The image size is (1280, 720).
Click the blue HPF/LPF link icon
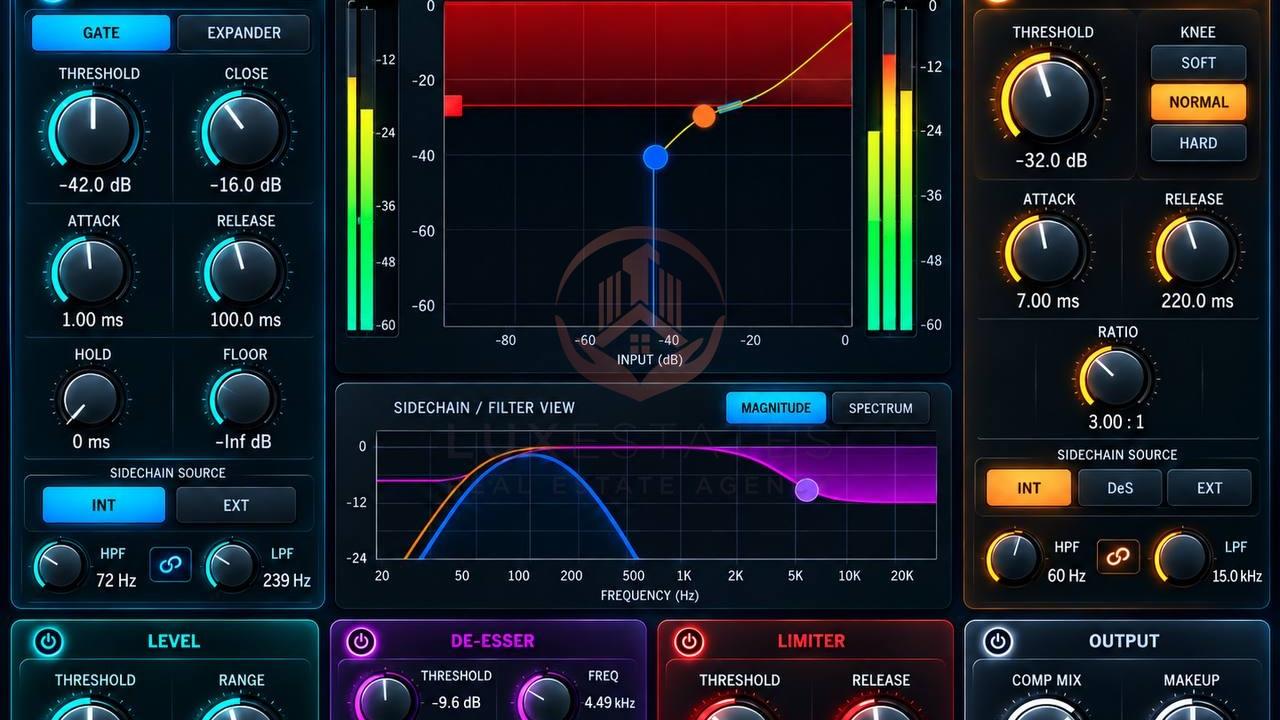pos(170,564)
